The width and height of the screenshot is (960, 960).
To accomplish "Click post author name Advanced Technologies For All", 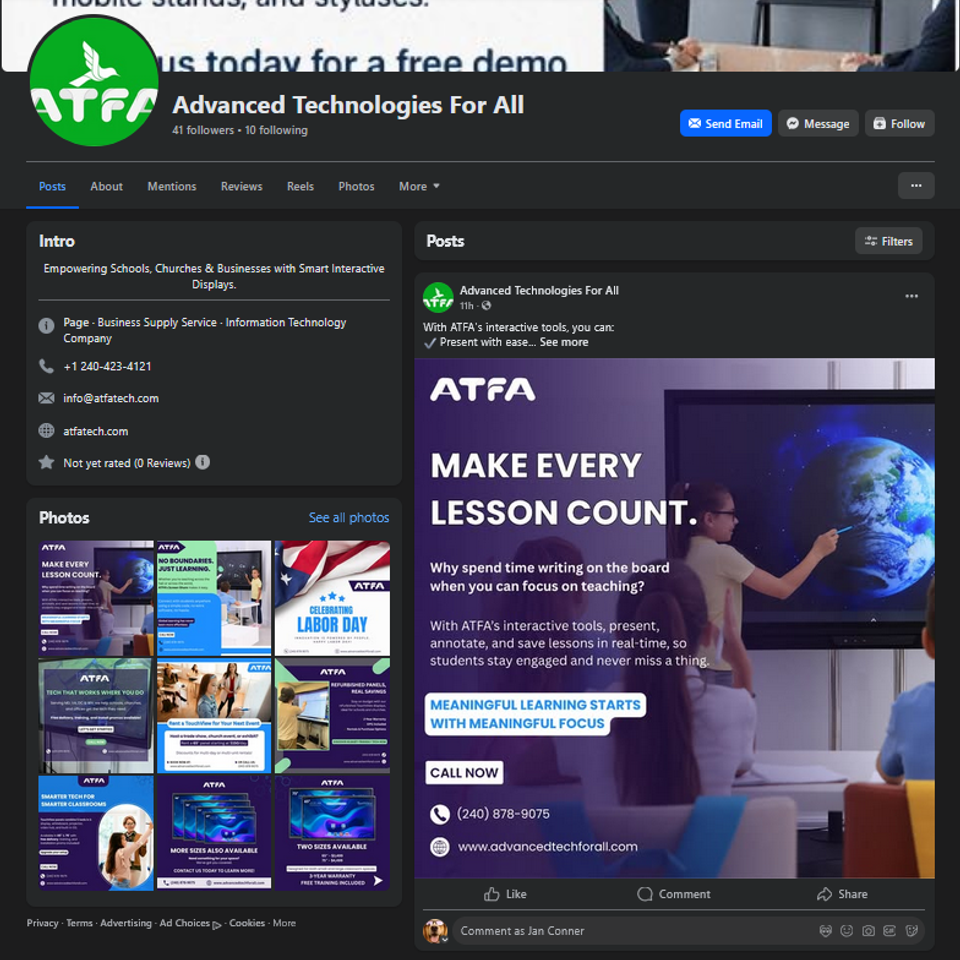I will 539,290.
